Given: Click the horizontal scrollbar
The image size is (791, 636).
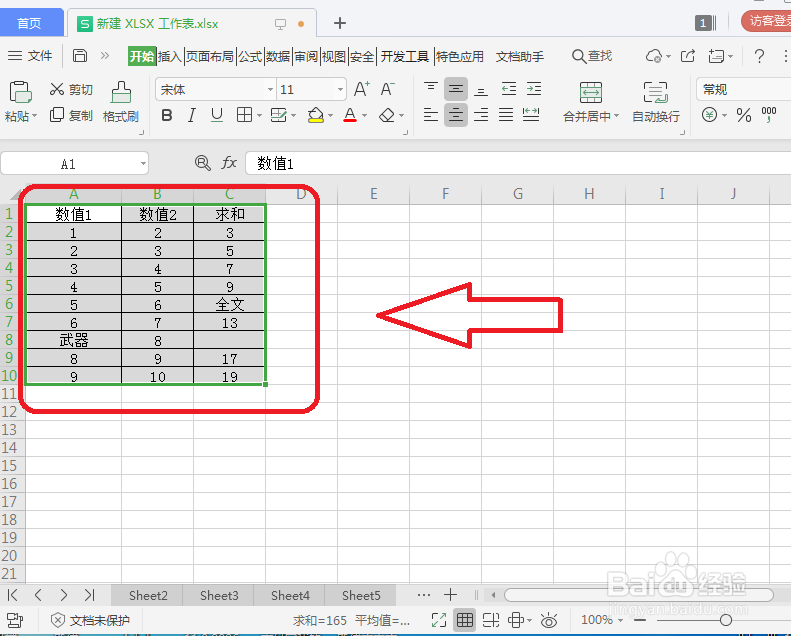Looking at the screenshot, I should 639,595.
